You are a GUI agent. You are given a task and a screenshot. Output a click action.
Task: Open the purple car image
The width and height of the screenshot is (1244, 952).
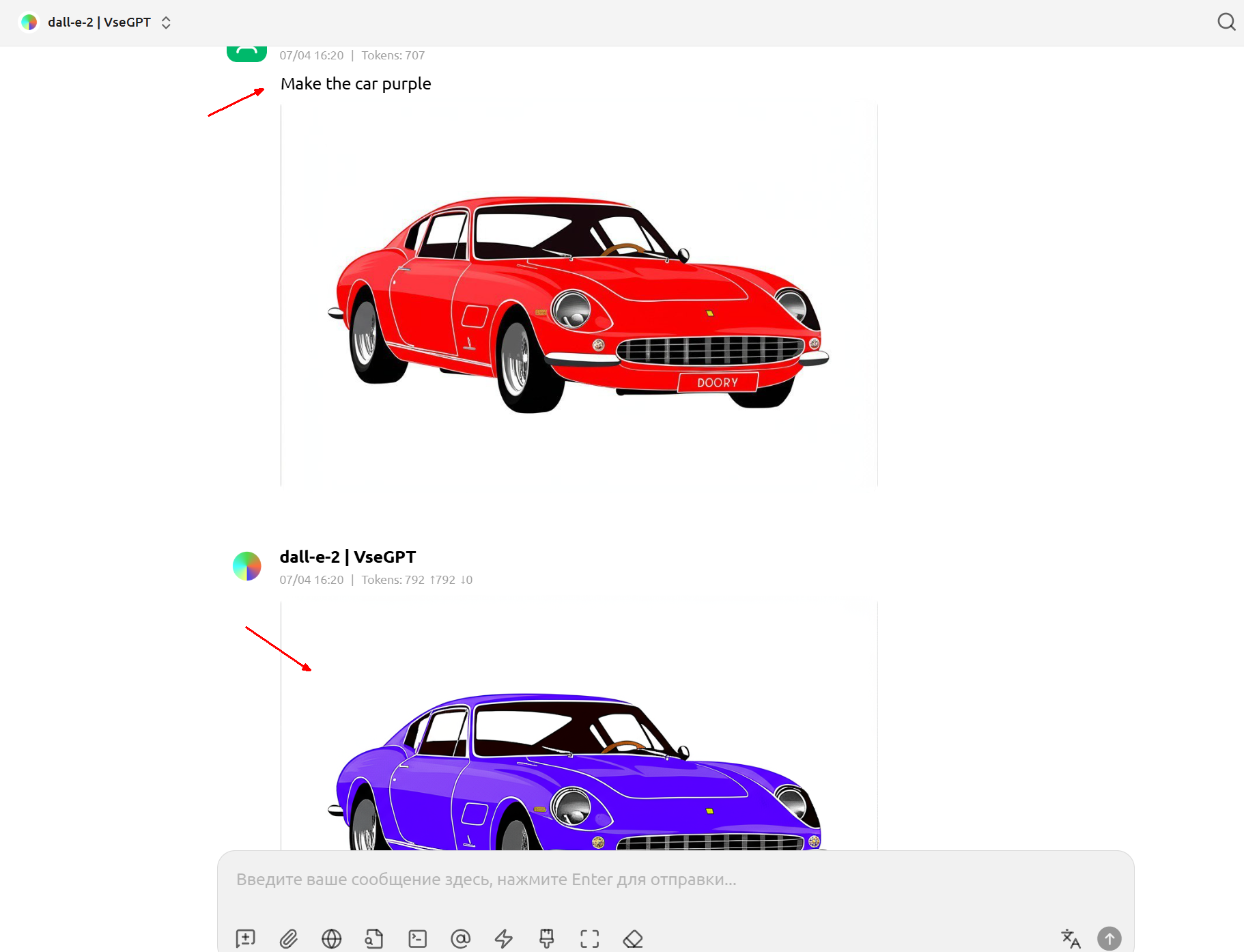click(579, 726)
